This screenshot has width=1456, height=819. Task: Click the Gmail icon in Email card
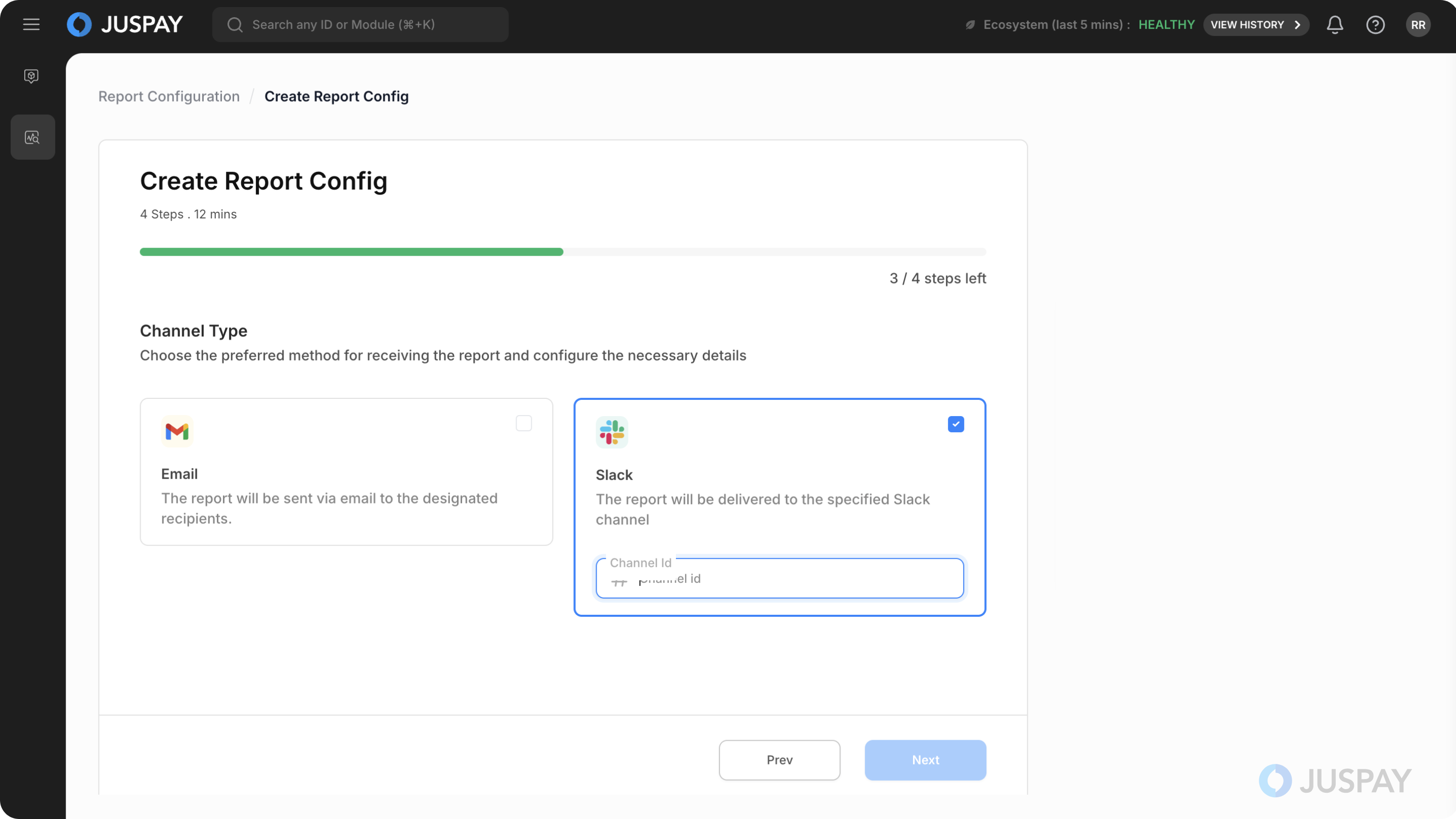(177, 432)
